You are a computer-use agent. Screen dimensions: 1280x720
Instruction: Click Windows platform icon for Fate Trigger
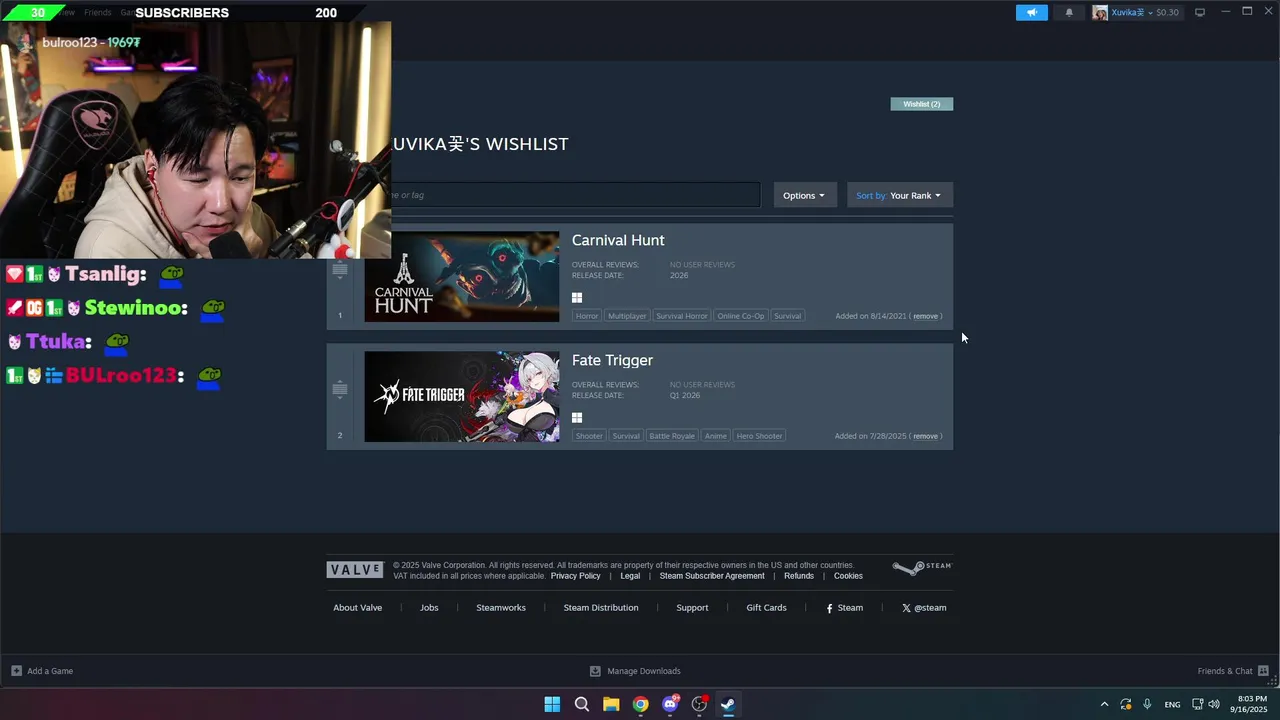[577, 417]
